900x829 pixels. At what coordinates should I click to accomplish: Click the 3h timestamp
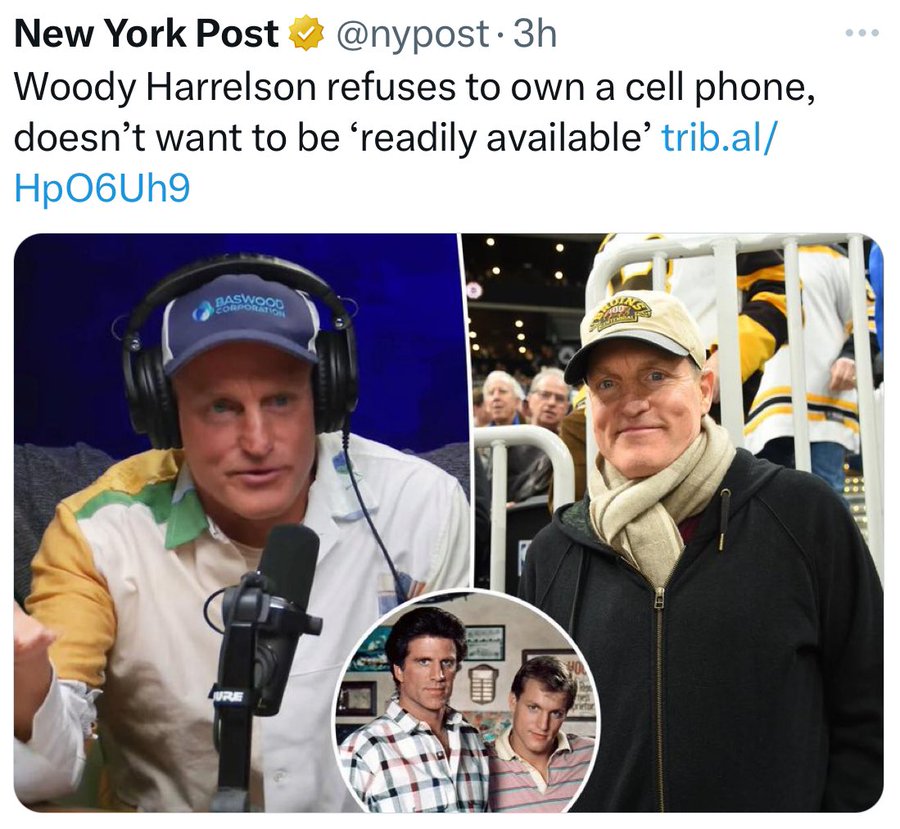click(x=536, y=34)
